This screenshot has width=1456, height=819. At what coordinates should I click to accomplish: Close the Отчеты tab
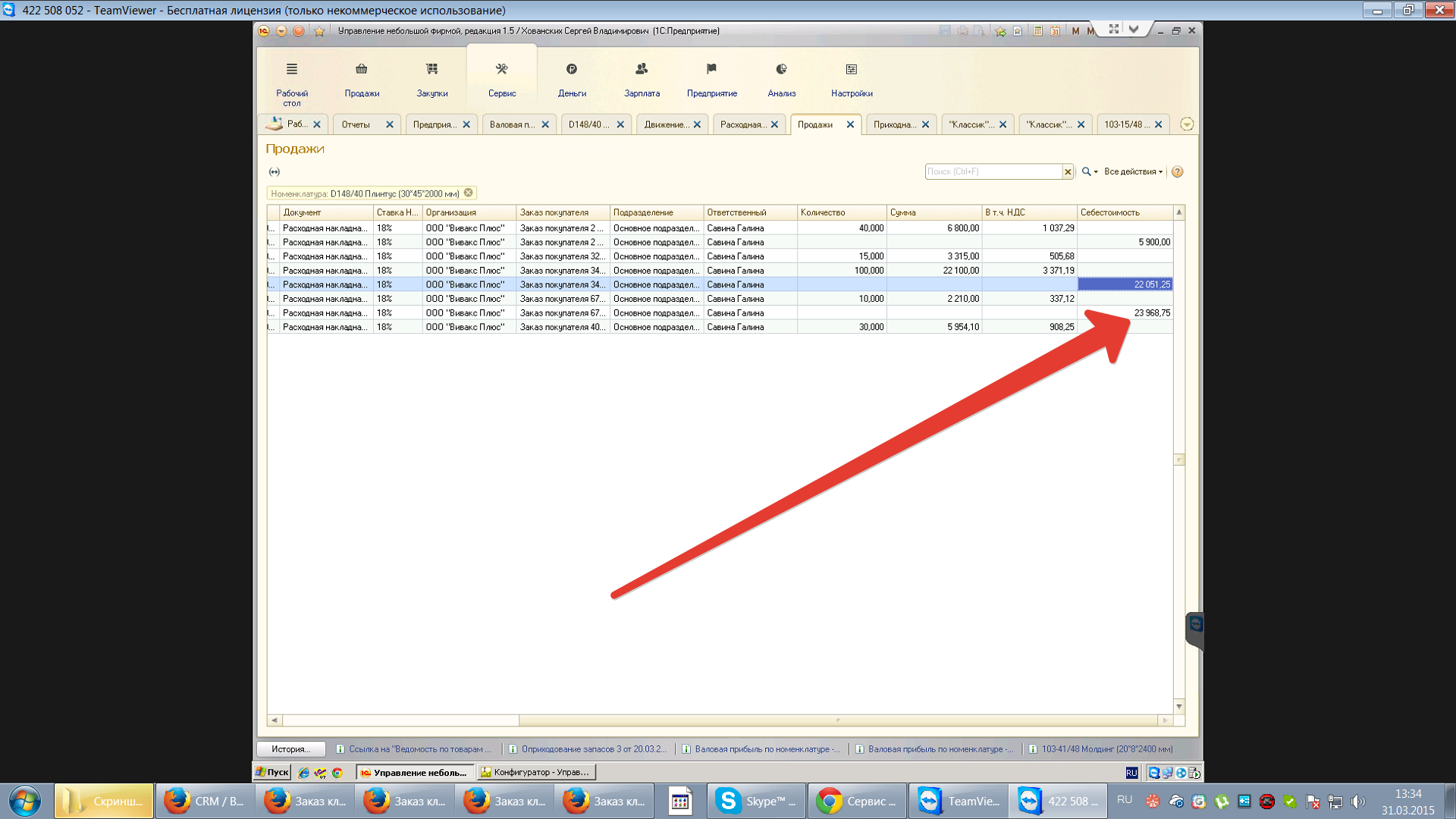[390, 125]
